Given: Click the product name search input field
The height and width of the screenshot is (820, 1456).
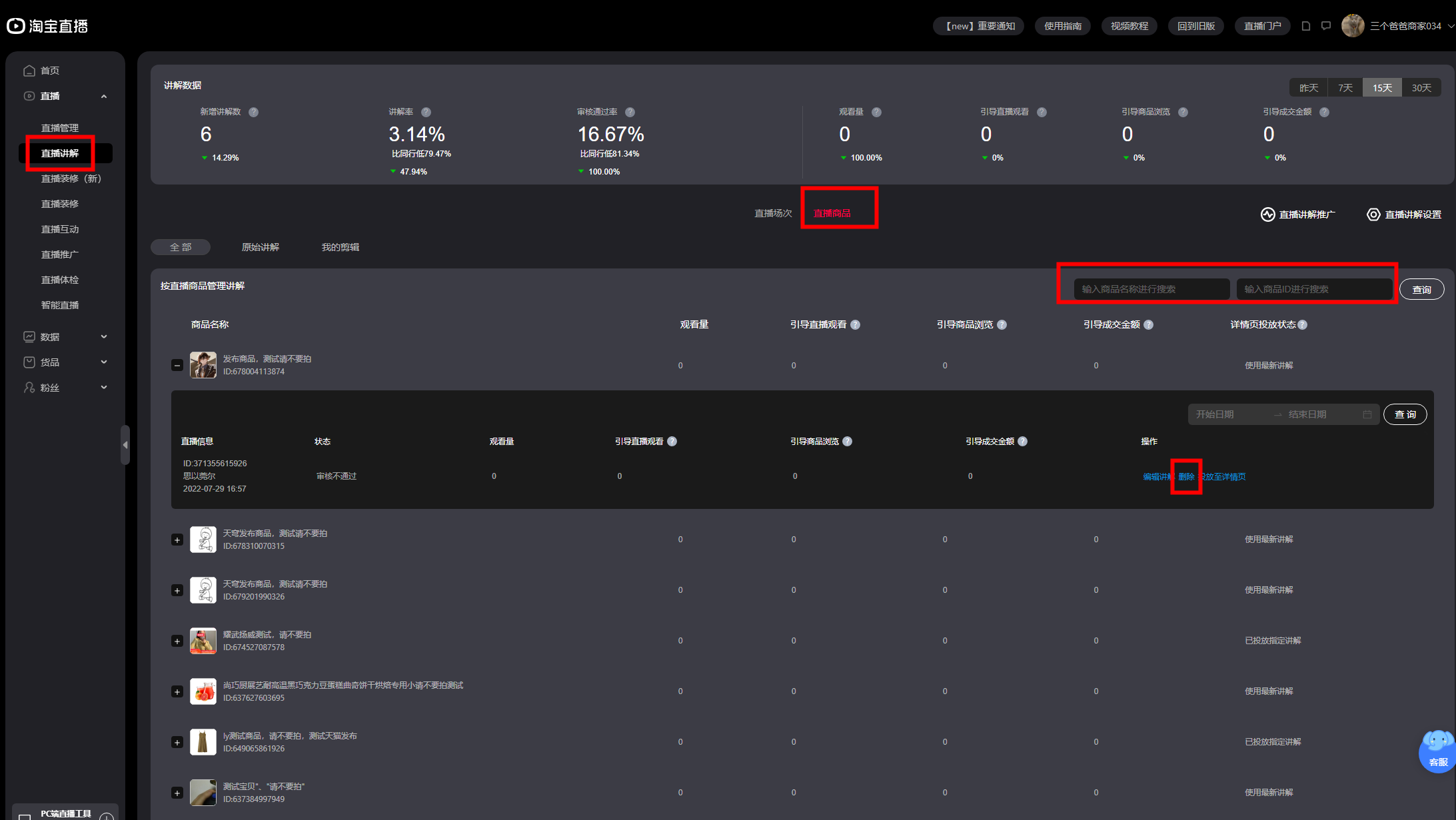Looking at the screenshot, I should click(1151, 289).
